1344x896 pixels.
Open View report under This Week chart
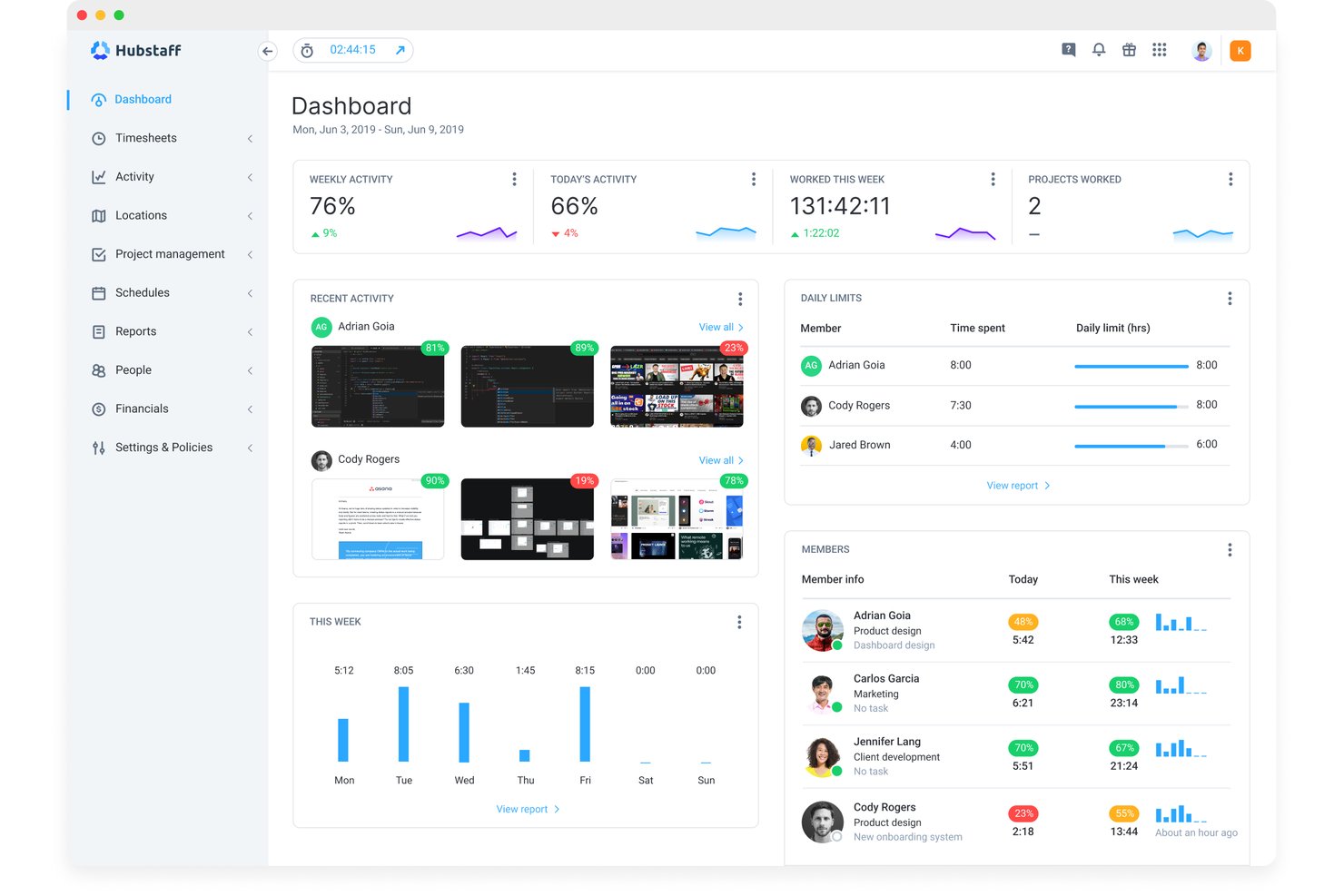528,810
